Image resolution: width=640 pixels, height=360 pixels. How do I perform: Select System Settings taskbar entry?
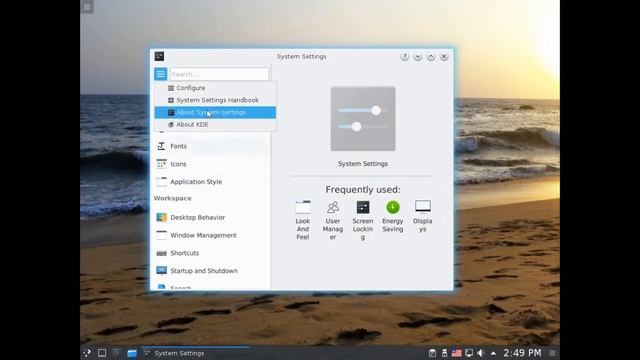click(196, 353)
